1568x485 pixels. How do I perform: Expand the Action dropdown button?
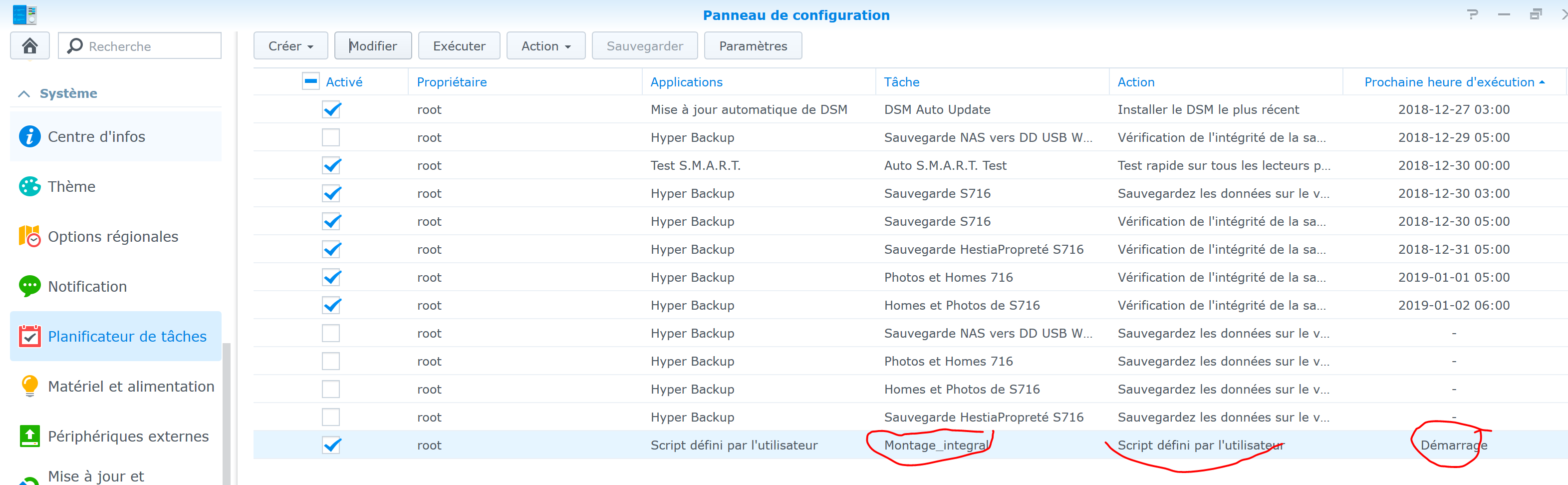tap(545, 46)
